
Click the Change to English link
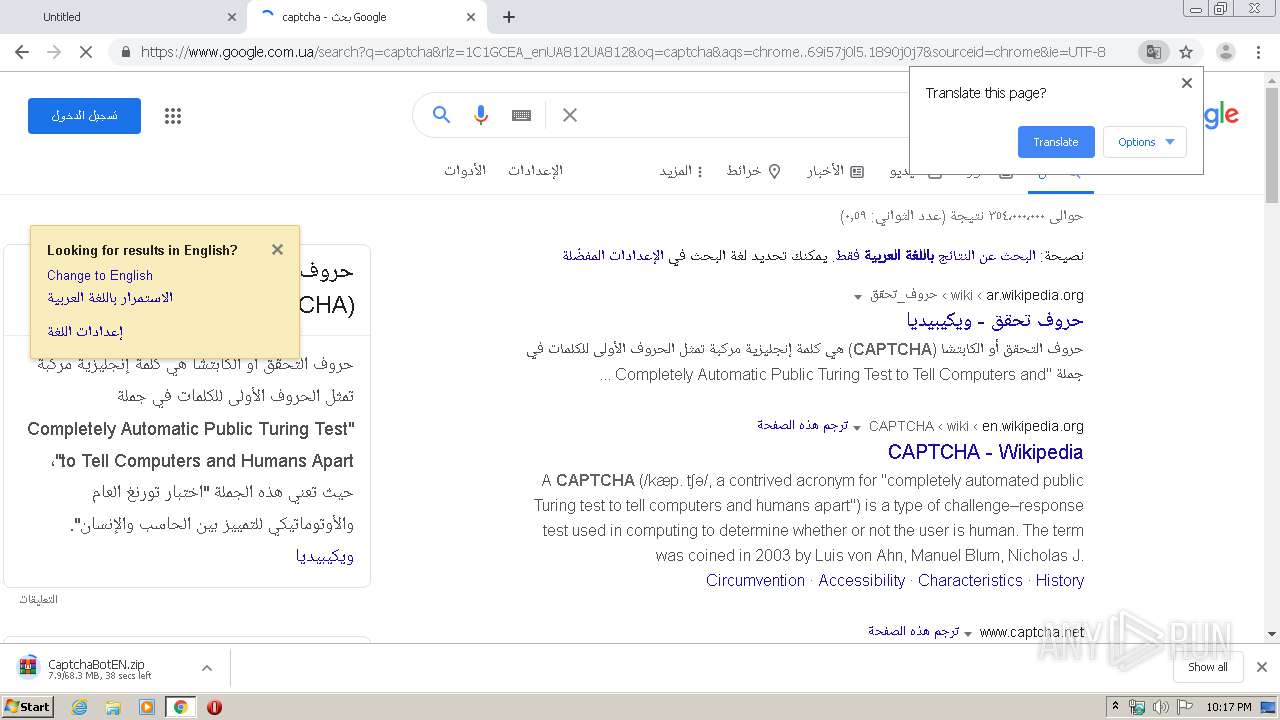tap(100, 276)
